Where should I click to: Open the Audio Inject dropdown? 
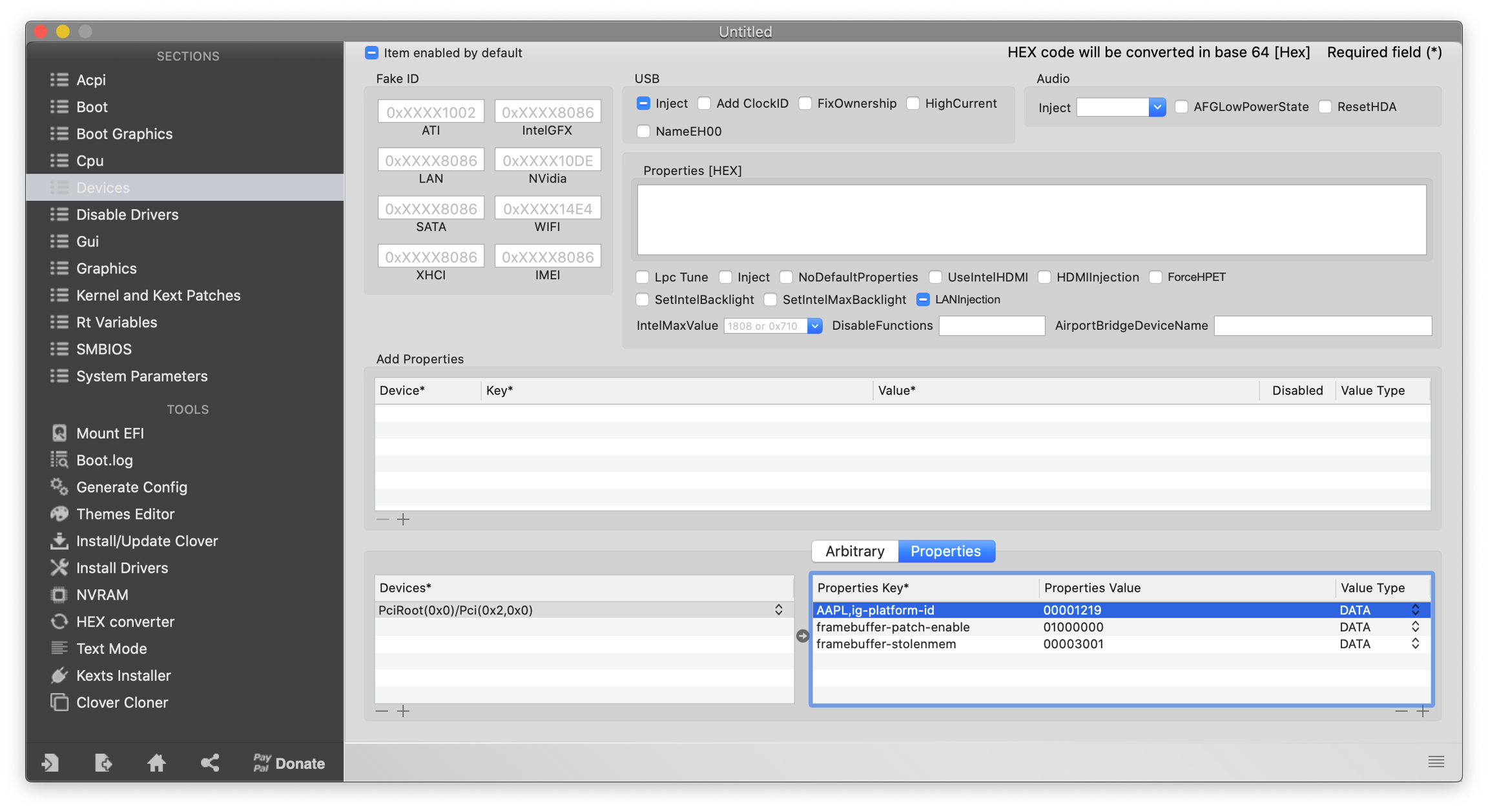point(1157,107)
